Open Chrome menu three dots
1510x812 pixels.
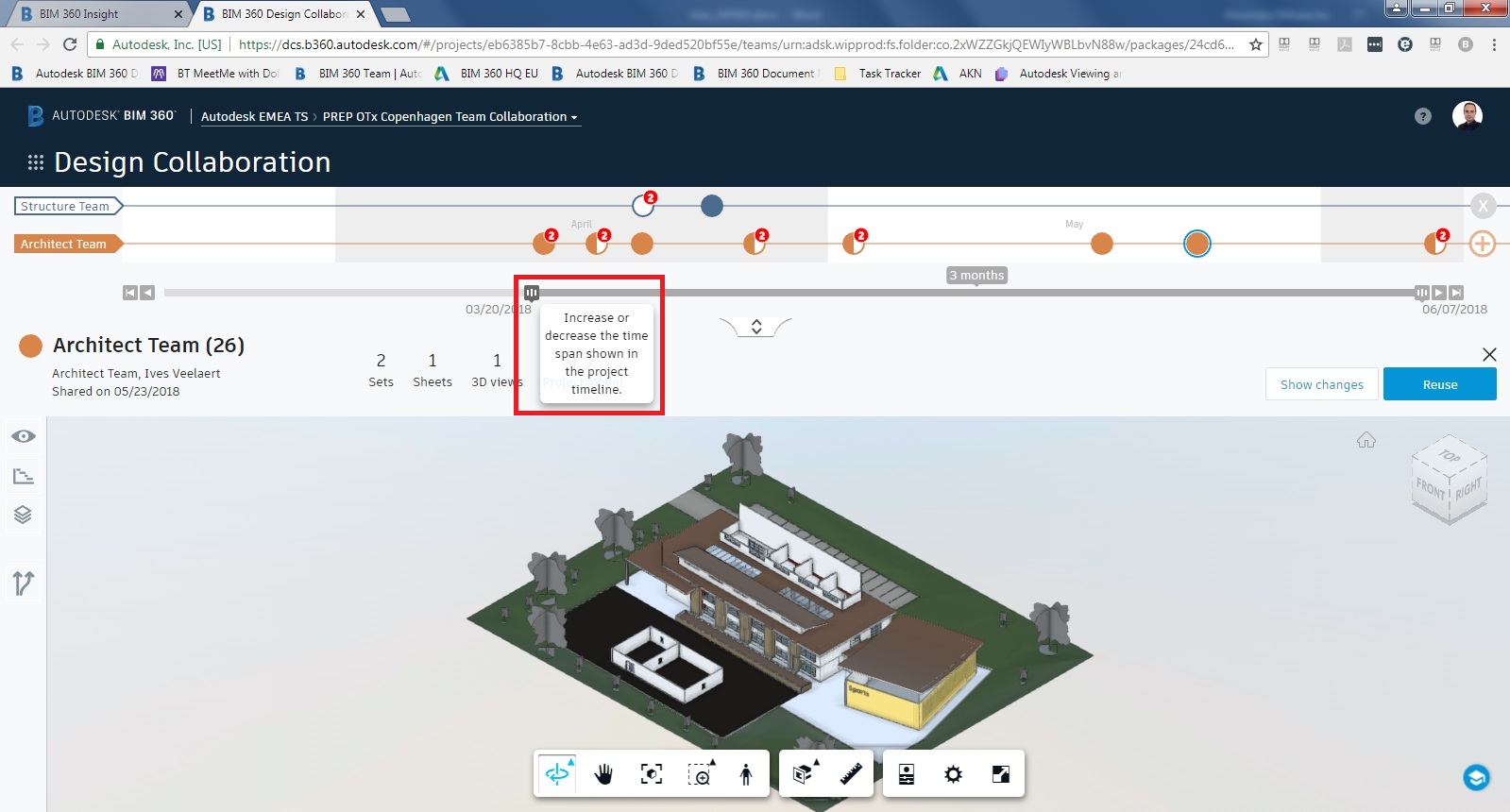coord(1494,44)
